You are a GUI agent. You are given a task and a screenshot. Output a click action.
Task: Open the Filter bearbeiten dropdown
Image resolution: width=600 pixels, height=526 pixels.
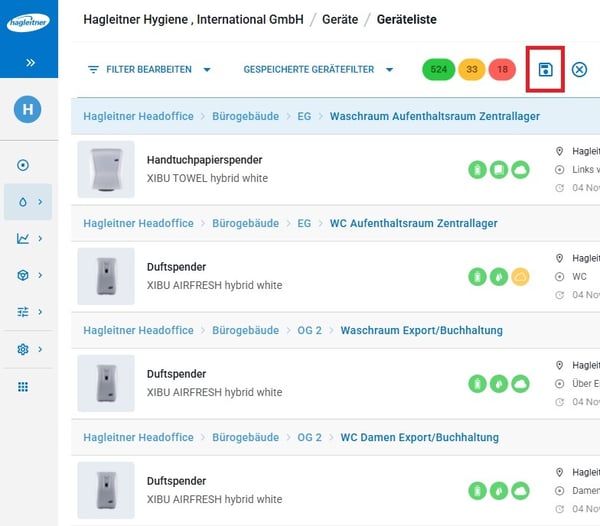click(x=149, y=70)
